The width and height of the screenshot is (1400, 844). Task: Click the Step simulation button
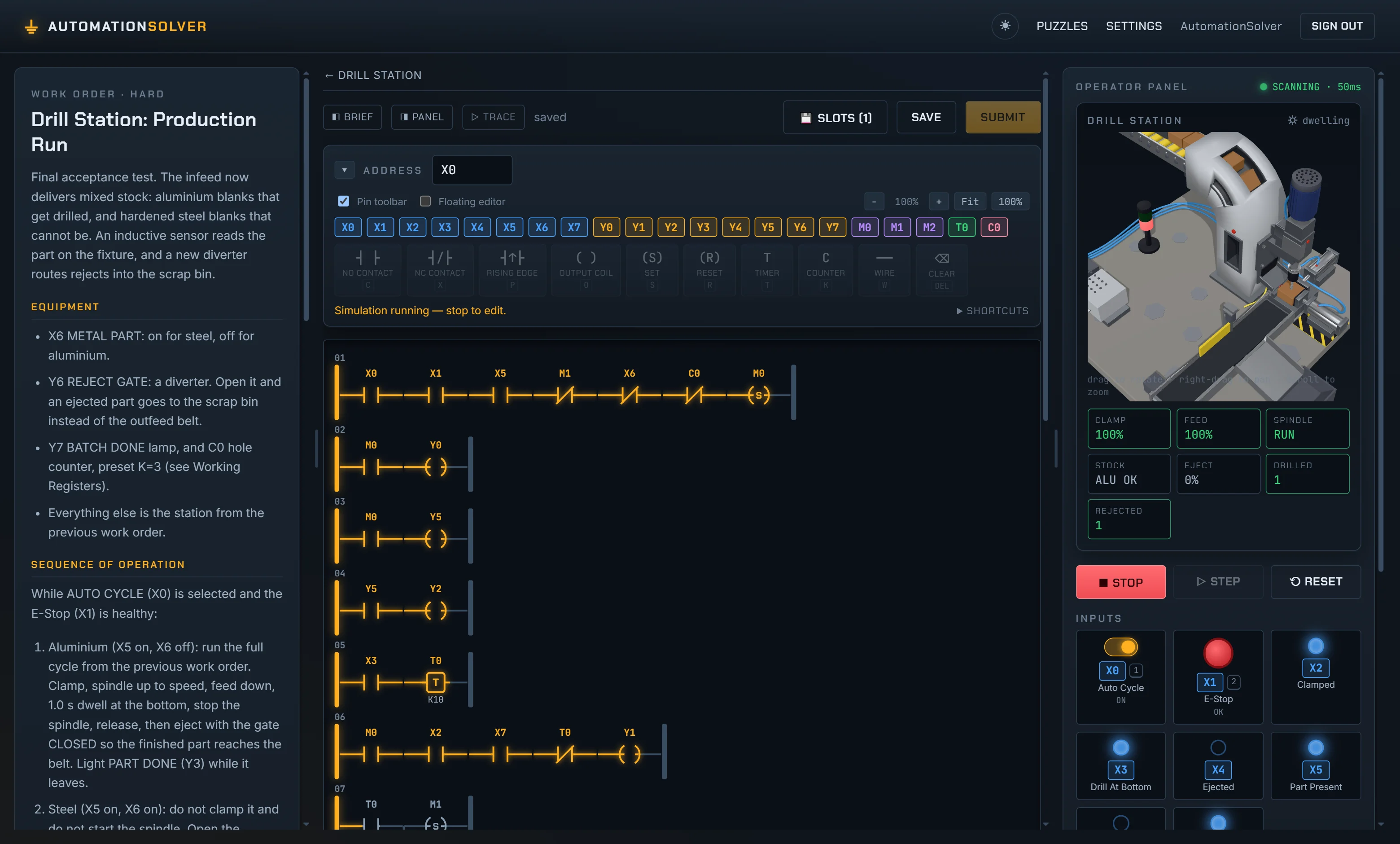[1218, 581]
